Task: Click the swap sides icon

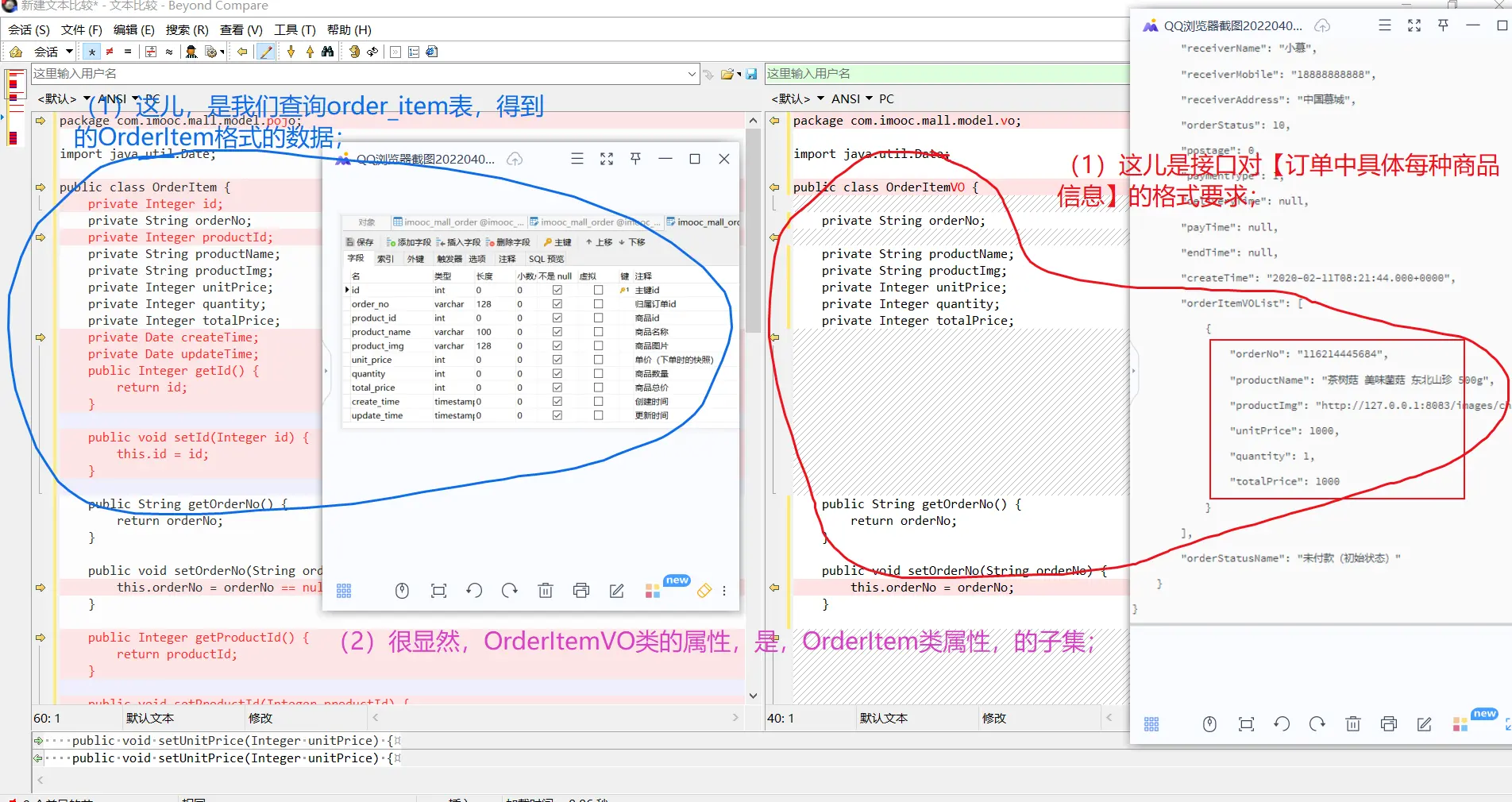Action: click(x=354, y=52)
